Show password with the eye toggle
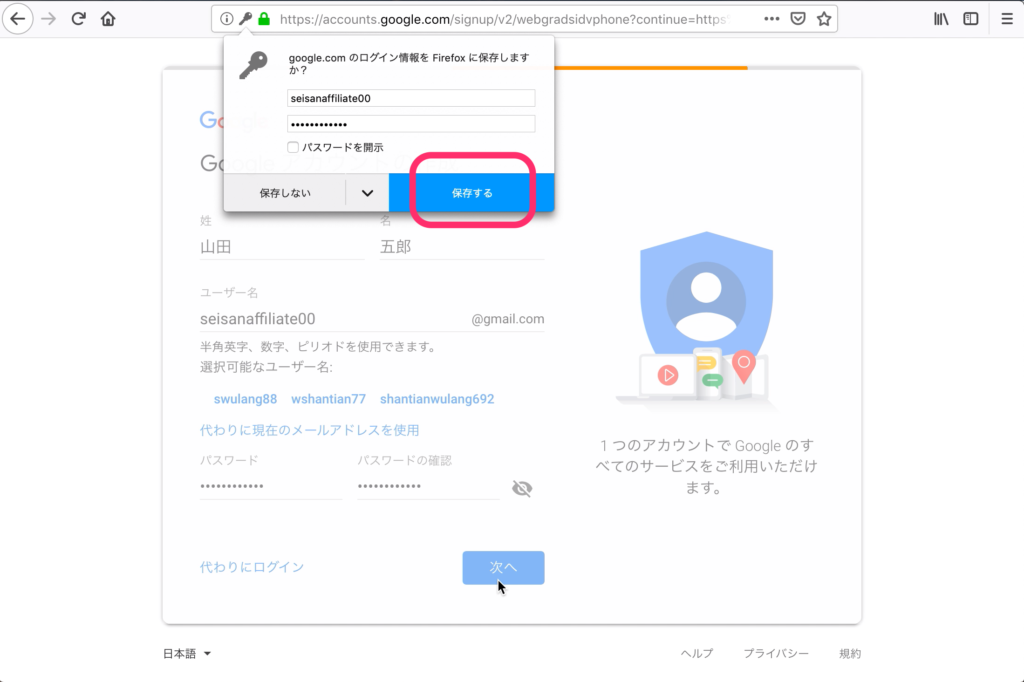 pyautogui.click(x=520, y=488)
